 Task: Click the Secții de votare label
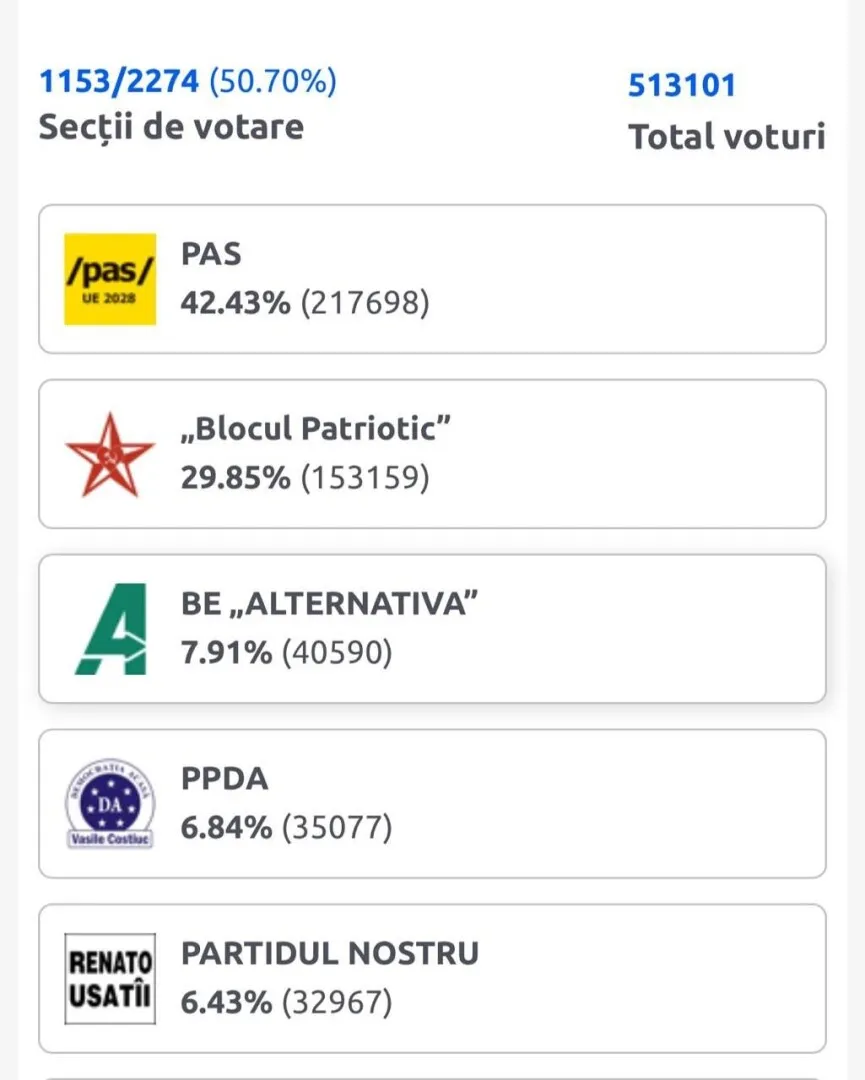pos(171,127)
